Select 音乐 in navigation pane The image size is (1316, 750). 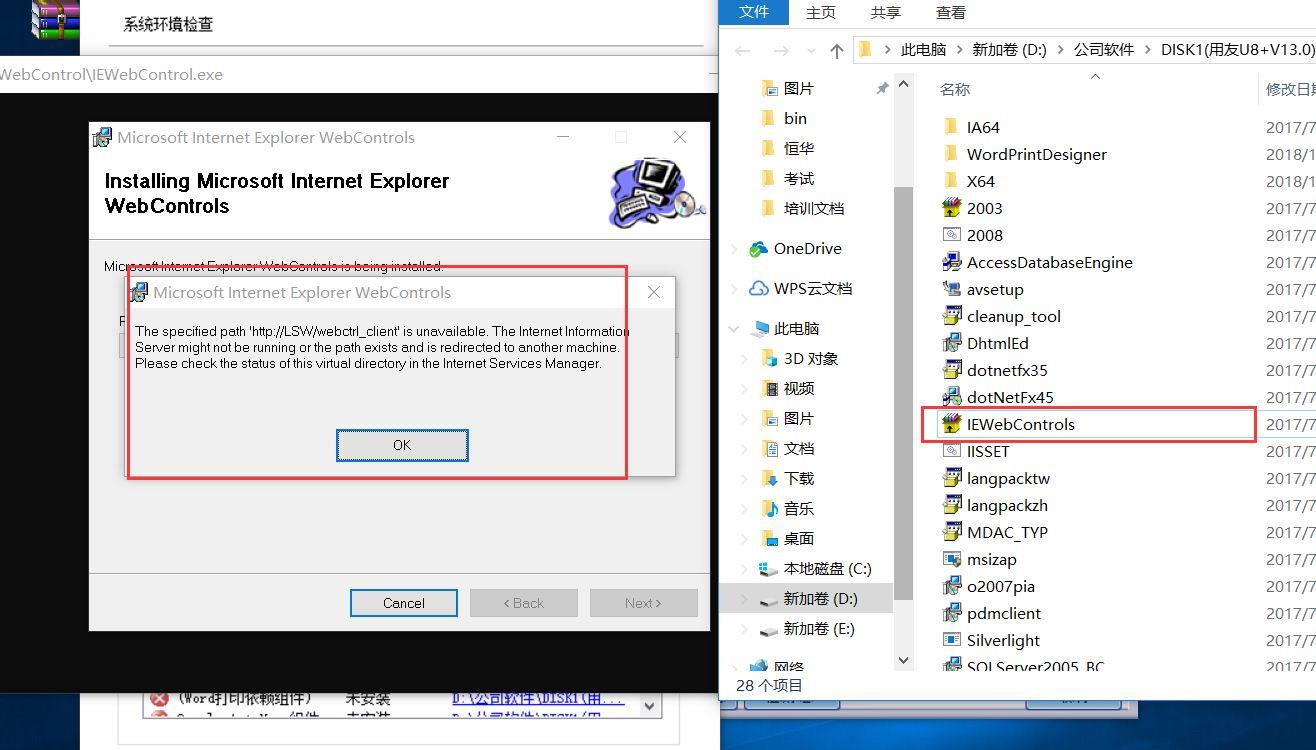[x=798, y=508]
